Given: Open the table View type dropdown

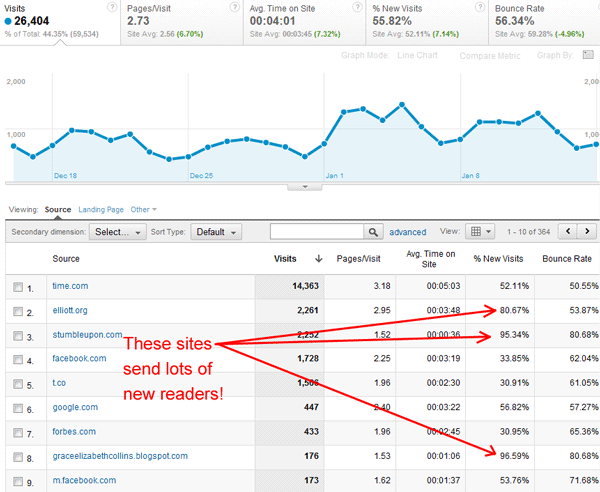Looking at the screenshot, I should pyautogui.click(x=481, y=232).
